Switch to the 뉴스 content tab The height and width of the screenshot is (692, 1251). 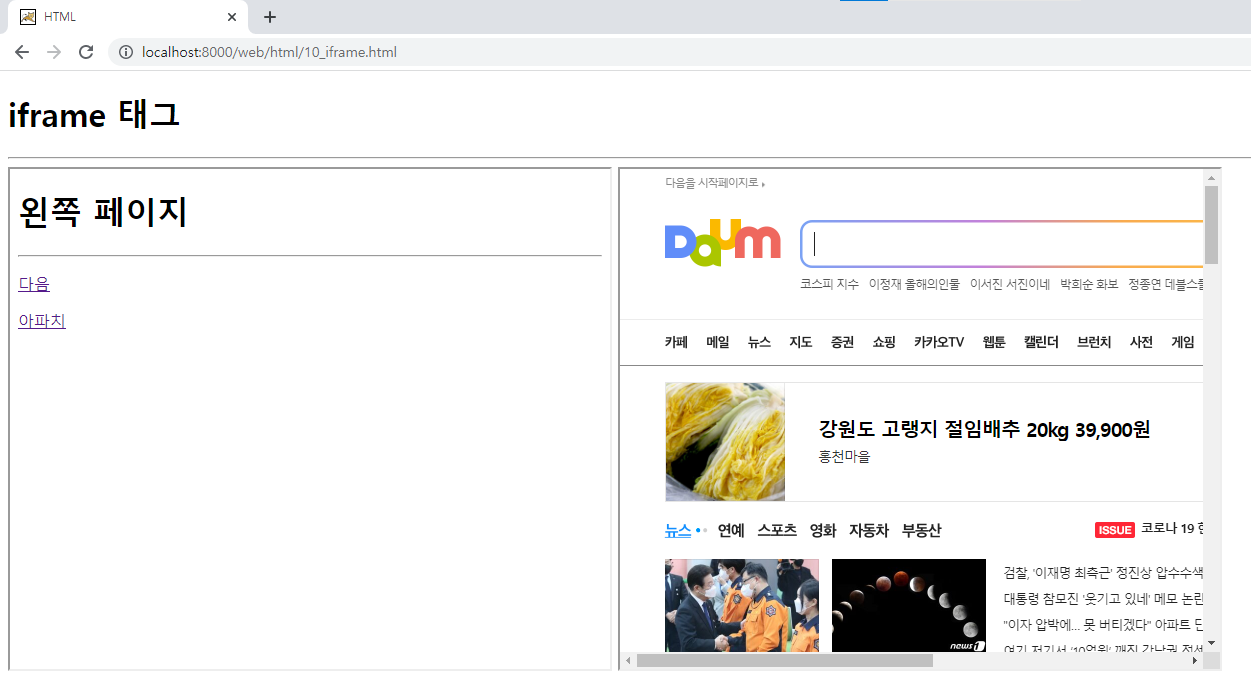678,530
